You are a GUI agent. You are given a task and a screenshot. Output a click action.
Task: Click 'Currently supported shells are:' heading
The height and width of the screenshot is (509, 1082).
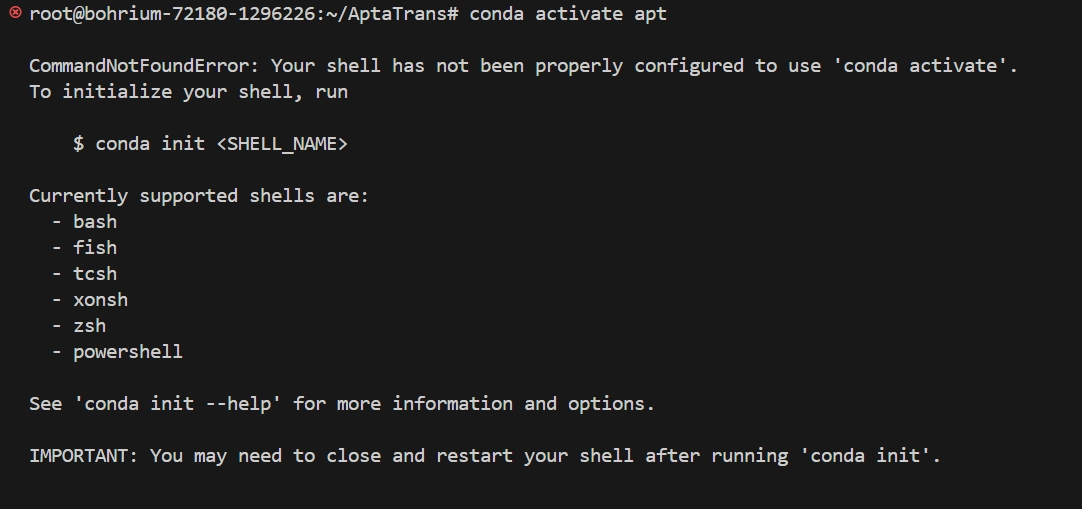199,196
